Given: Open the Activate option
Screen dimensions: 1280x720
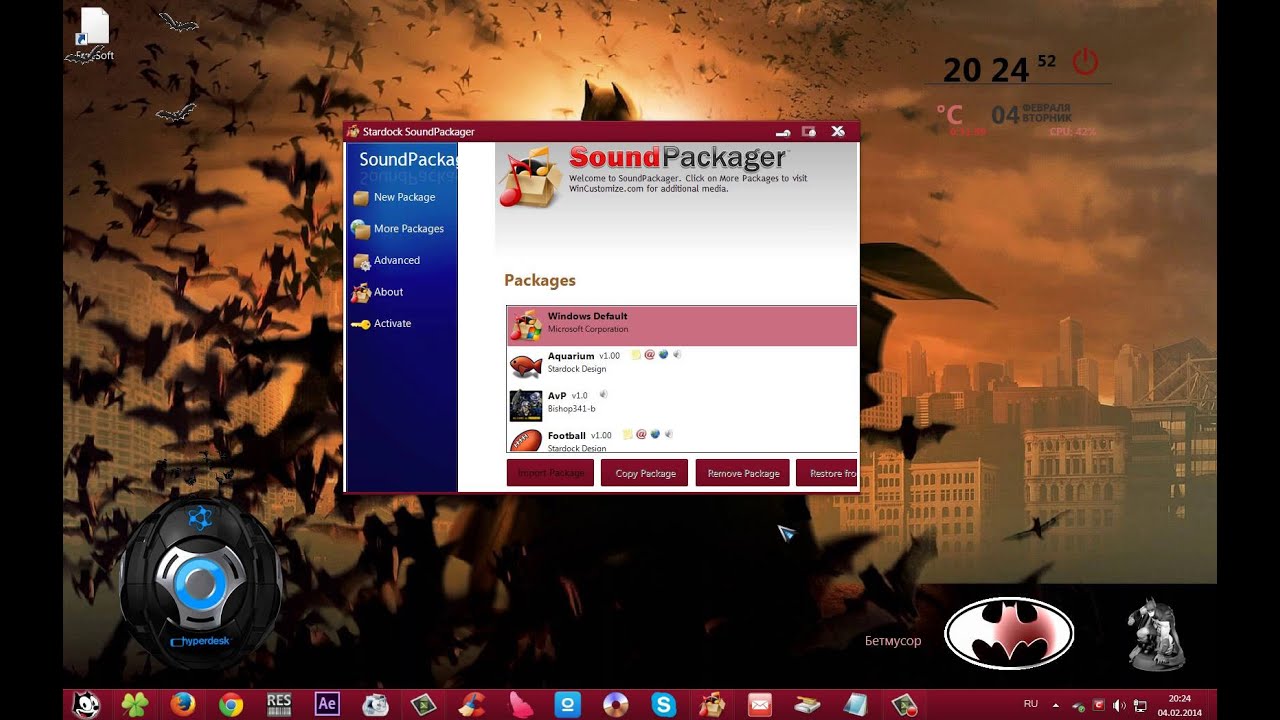Looking at the screenshot, I should click(x=392, y=323).
